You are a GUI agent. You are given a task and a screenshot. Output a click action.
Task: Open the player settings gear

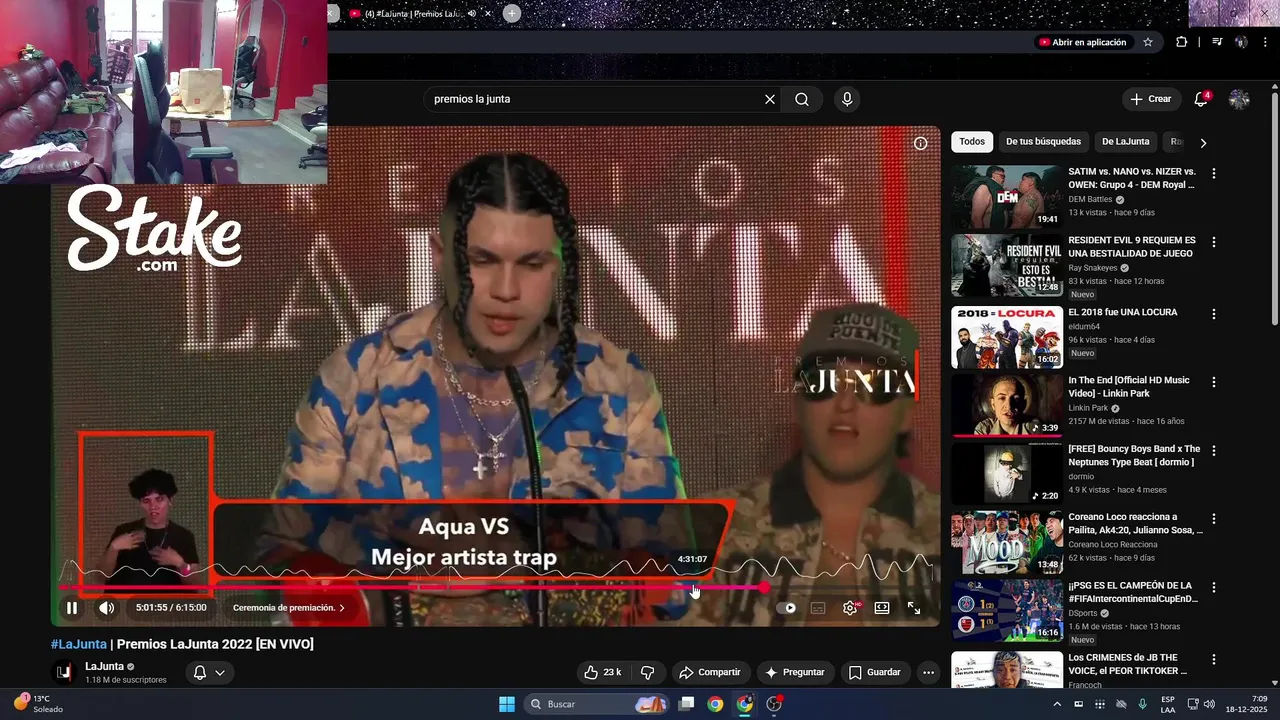coord(850,608)
